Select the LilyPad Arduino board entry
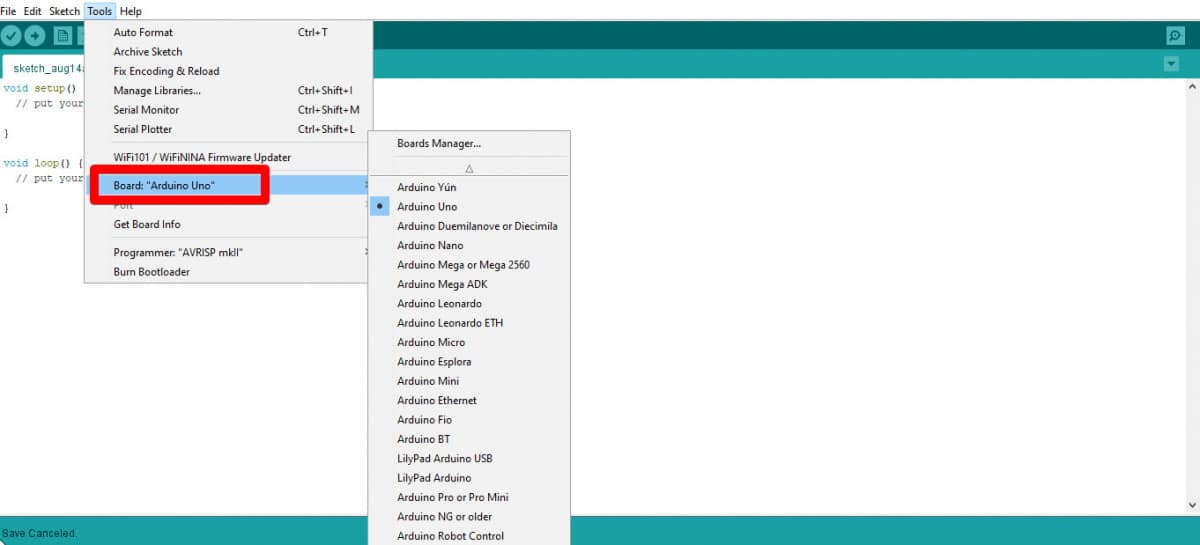1200x545 pixels. pyautogui.click(x=469, y=478)
